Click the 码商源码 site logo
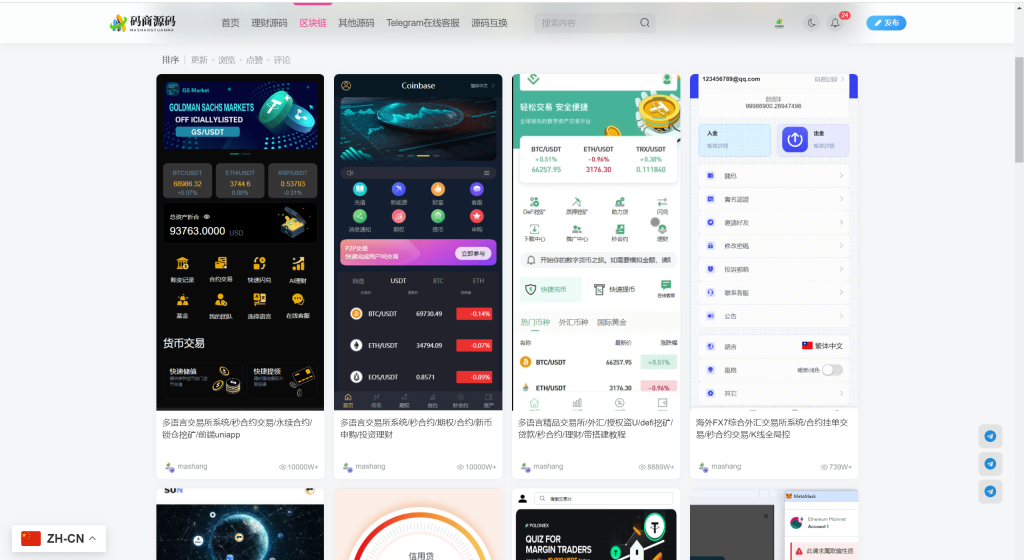Image resolution: width=1024 pixels, height=560 pixels. (143, 22)
